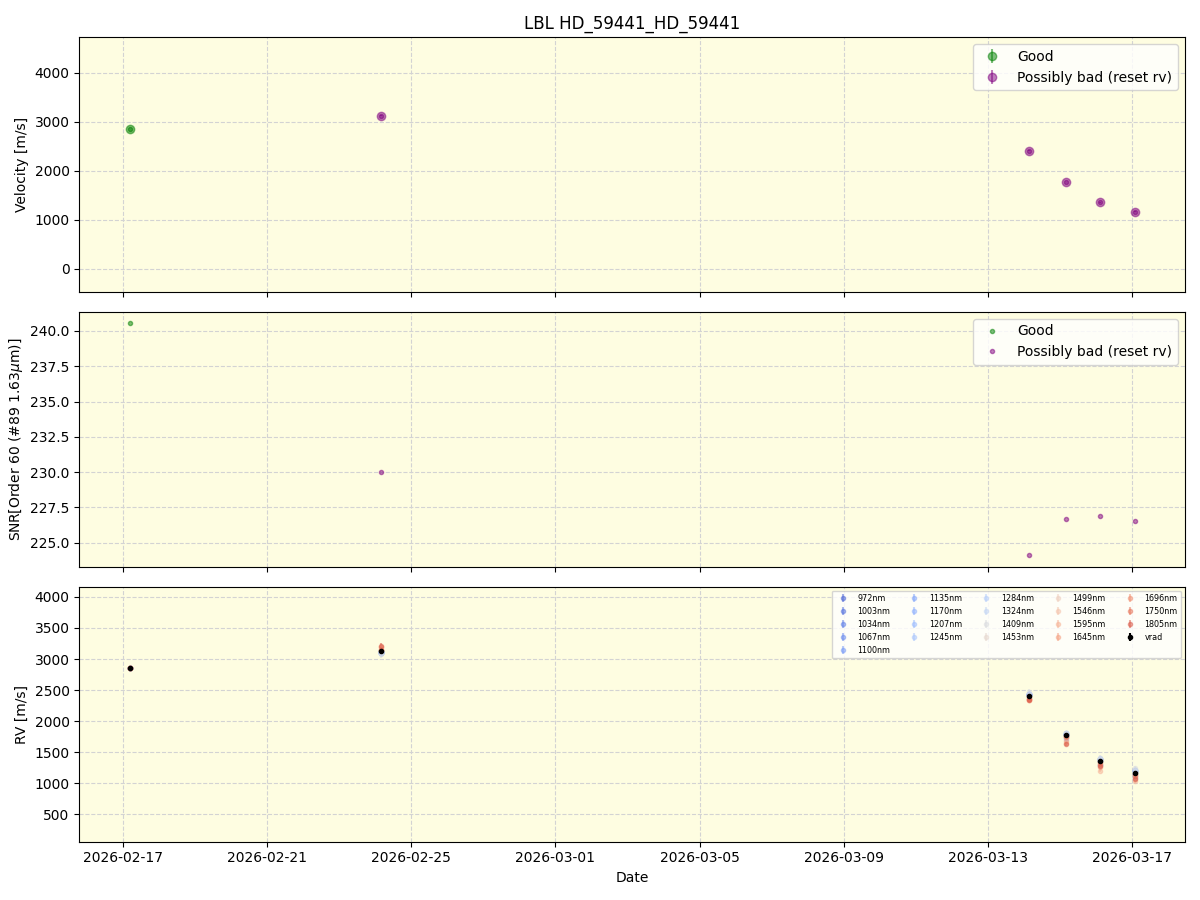This screenshot has height=900, width=1200.
Task: Click the green Good data point on 2026-02-17
Action: [x=130, y=128]
